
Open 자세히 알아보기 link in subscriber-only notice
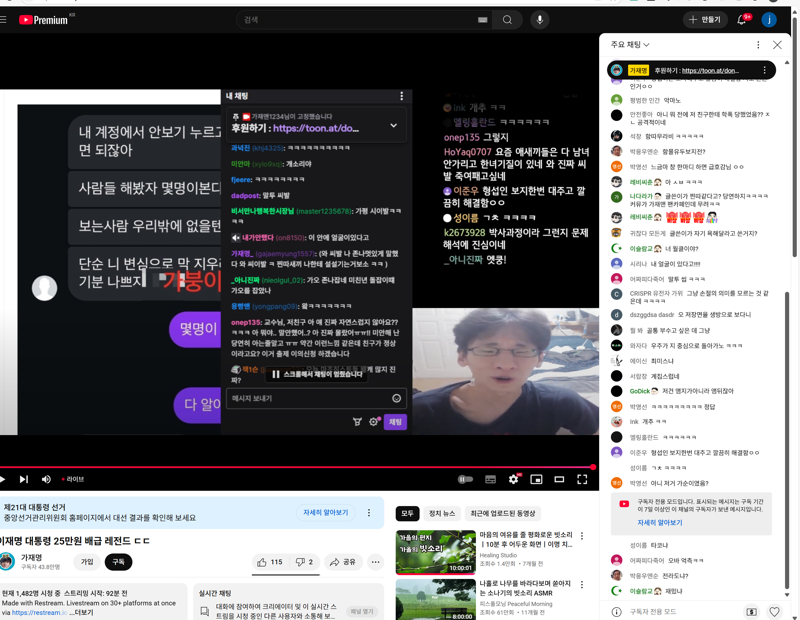coord(660,523)
